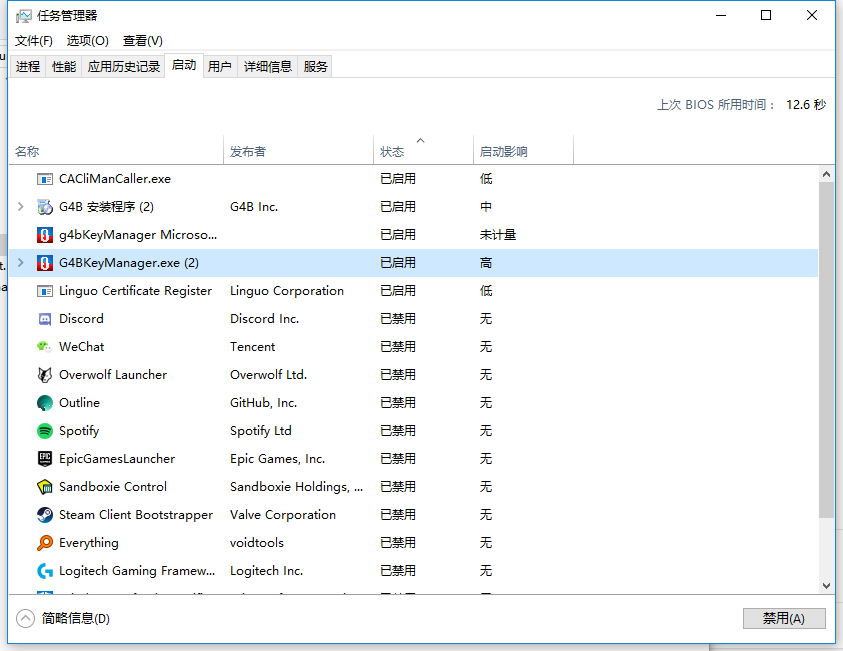
Task: Click the g4bKeyManager Microso... icon
Action: click(x=45, y=235)
